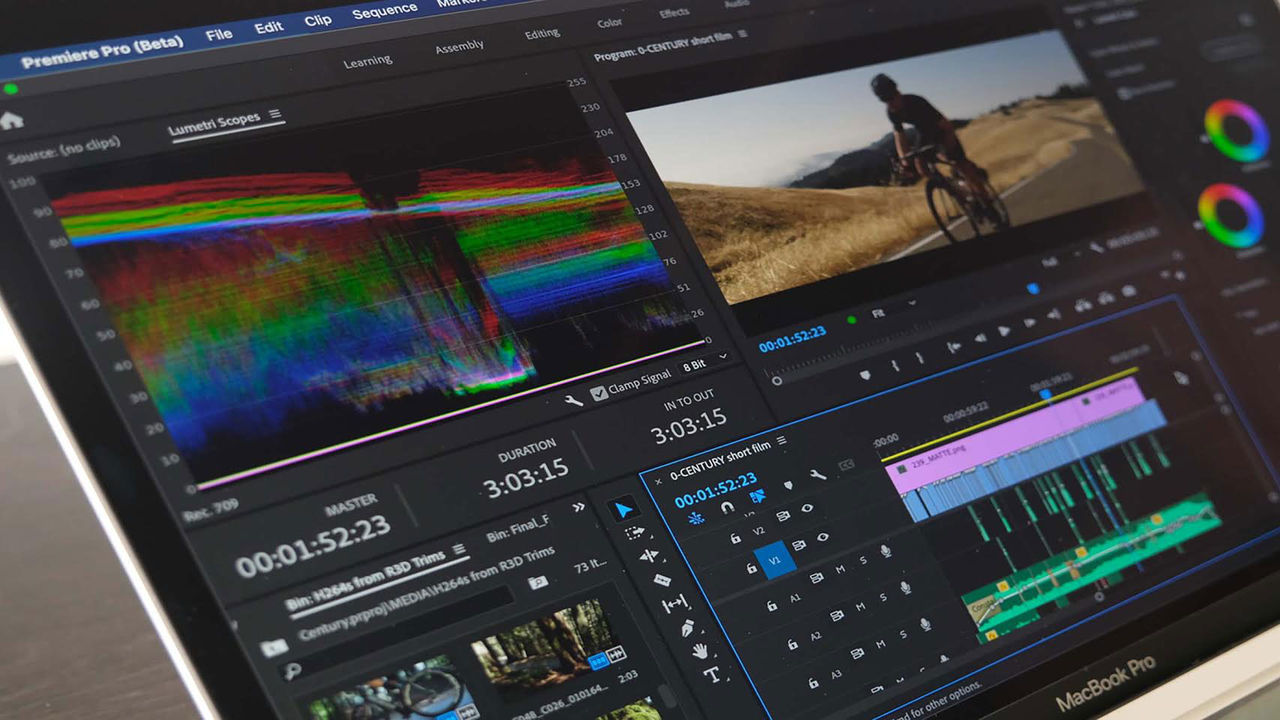Switch to the Learning workspace
Image resolution: width=1280 pixels, height=720 pixels.
(367, 61)
